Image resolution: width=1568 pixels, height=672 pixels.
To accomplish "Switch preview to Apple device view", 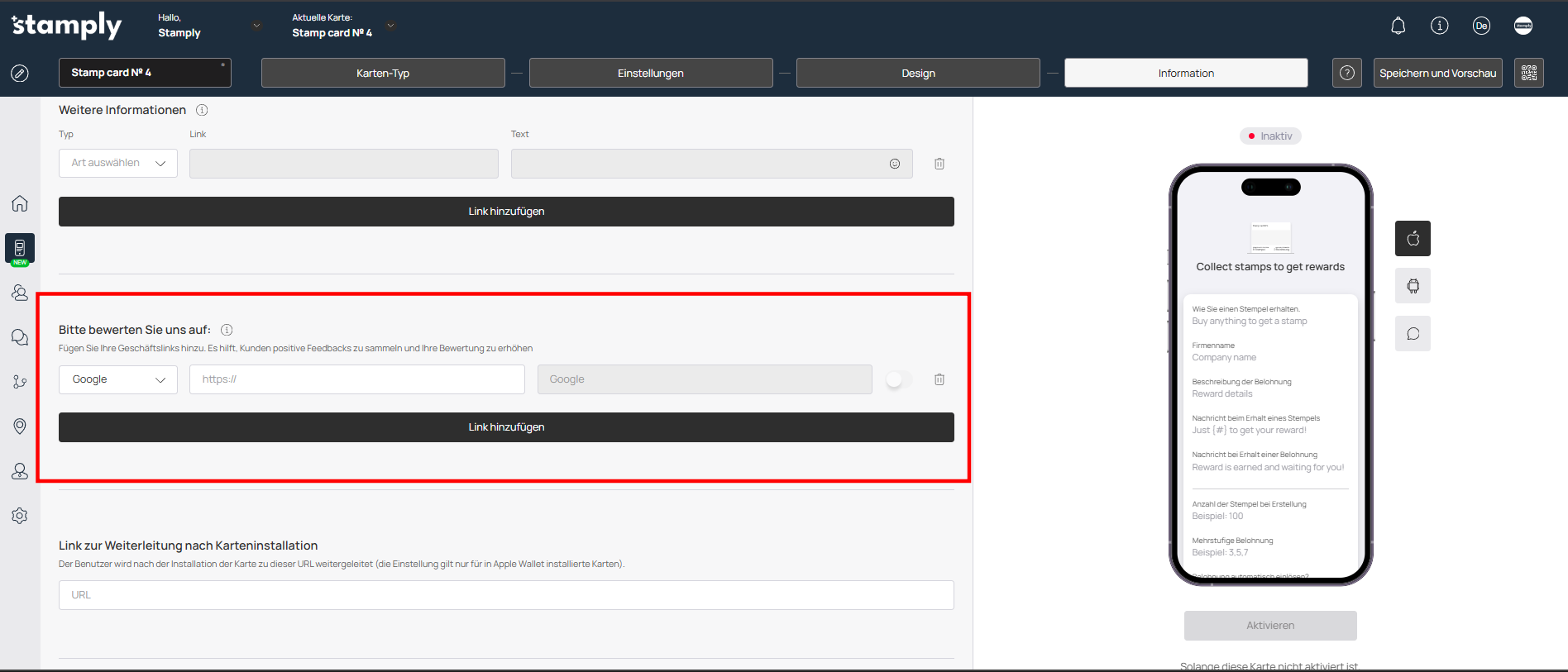I will [1413, 239].
